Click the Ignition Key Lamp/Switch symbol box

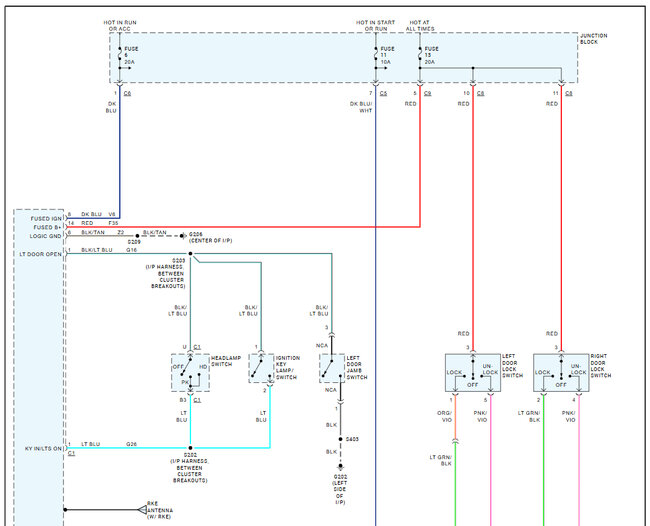[261, 368]
